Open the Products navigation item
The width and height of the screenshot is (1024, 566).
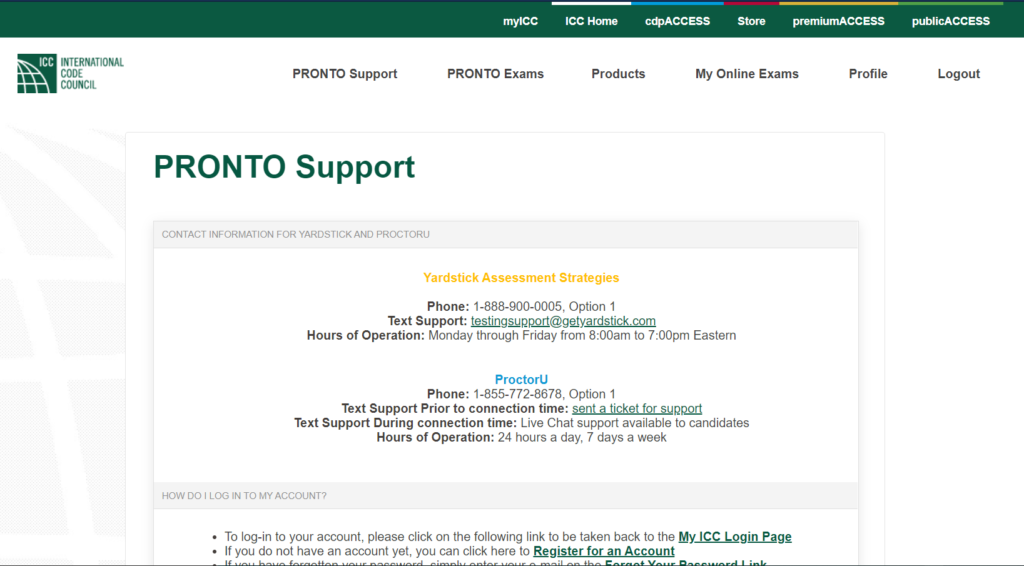[x=618, y=74]
